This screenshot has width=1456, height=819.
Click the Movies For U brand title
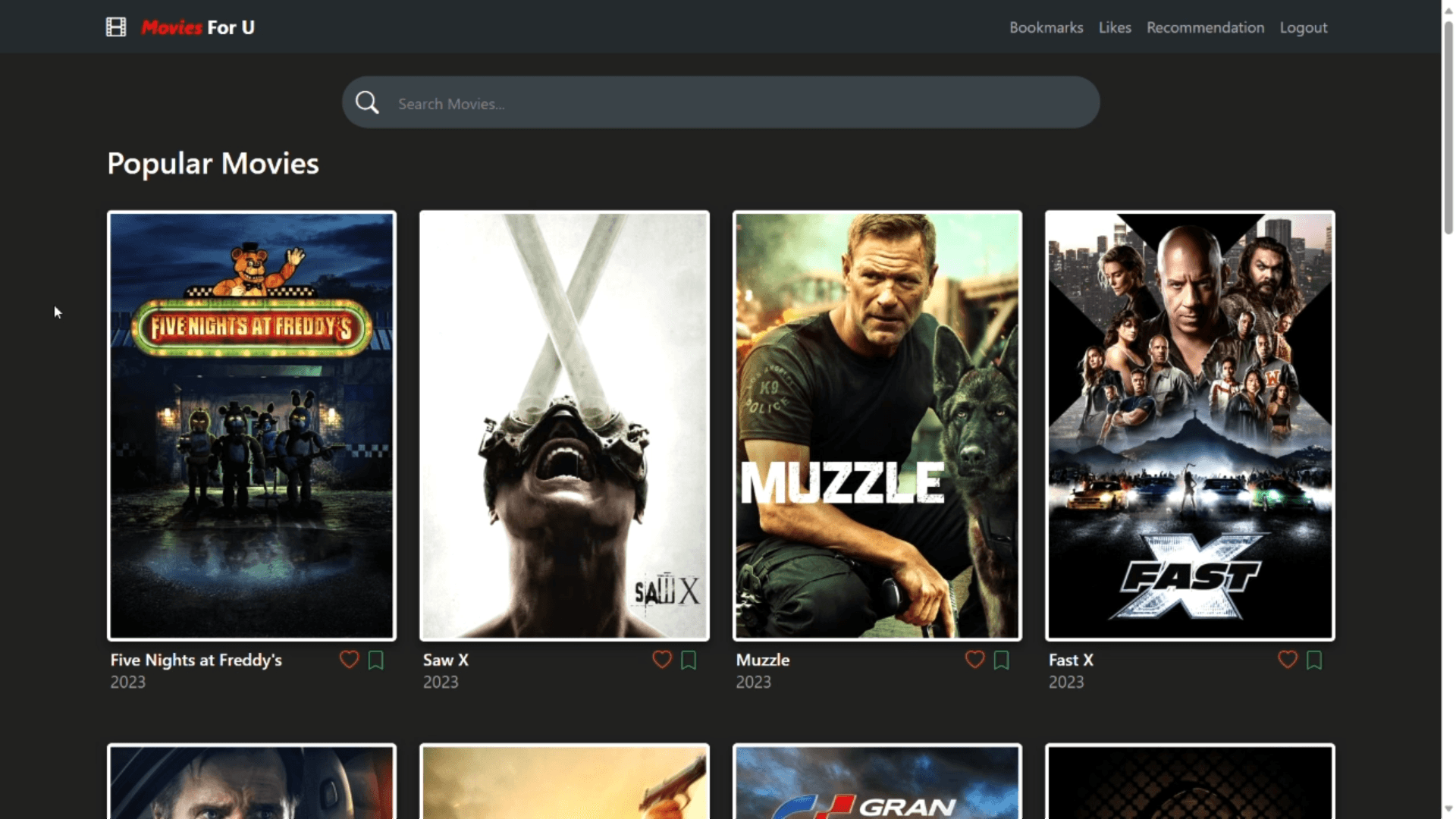[x=198, y=27]
